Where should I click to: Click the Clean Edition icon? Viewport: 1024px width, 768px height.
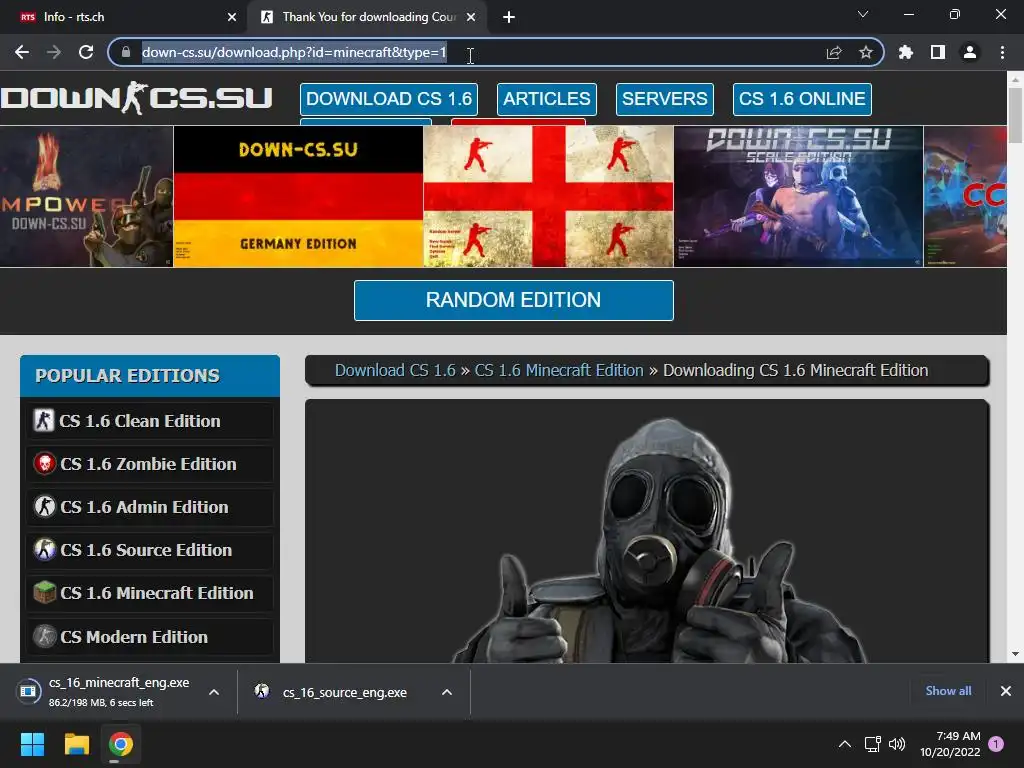coord(44,420)
